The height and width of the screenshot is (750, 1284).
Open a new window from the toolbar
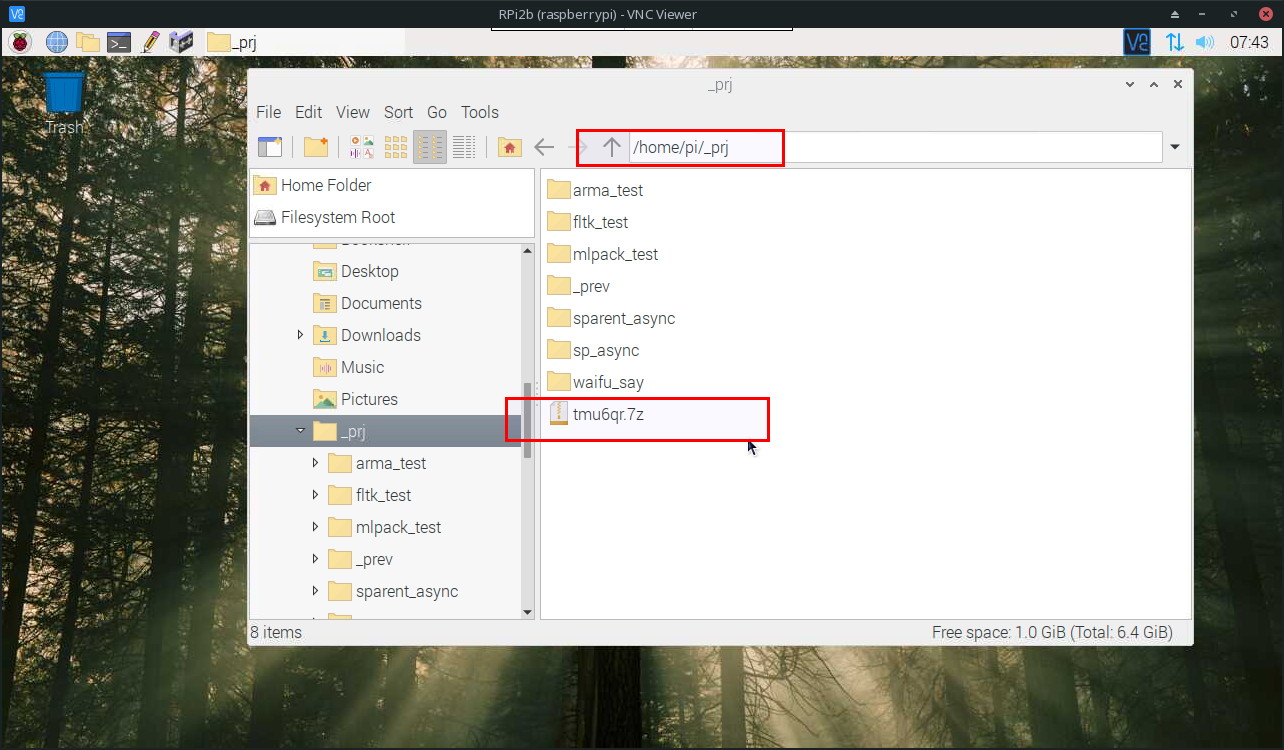270,147
